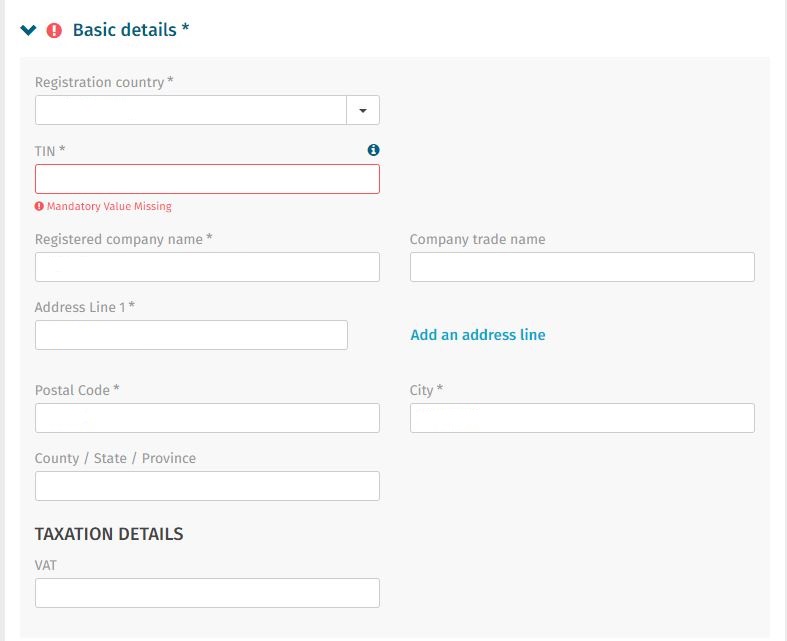
Task: Click the Add an address line link
Action: pyautogui.click(x=478, y=335)
